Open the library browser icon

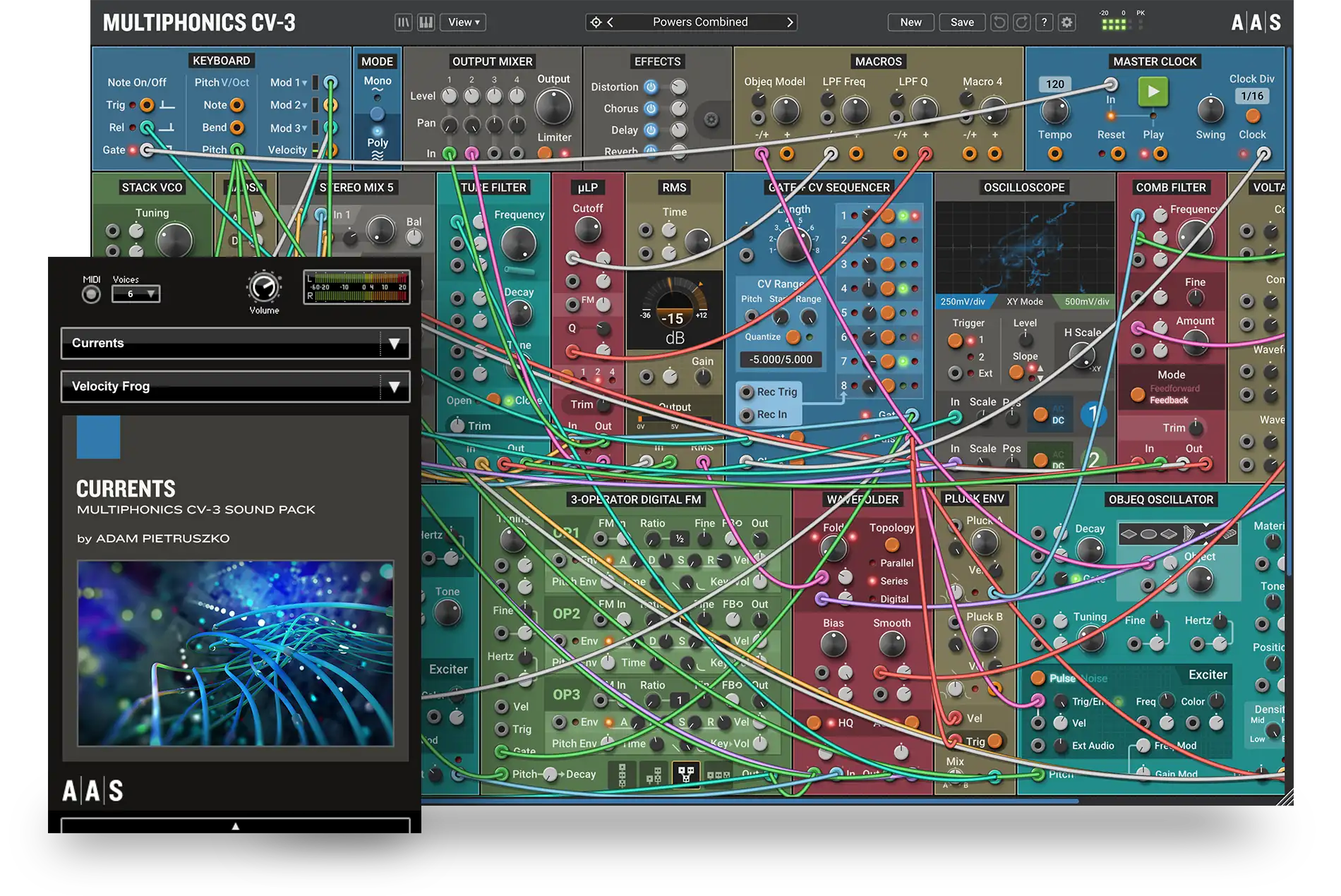[403, 23]
